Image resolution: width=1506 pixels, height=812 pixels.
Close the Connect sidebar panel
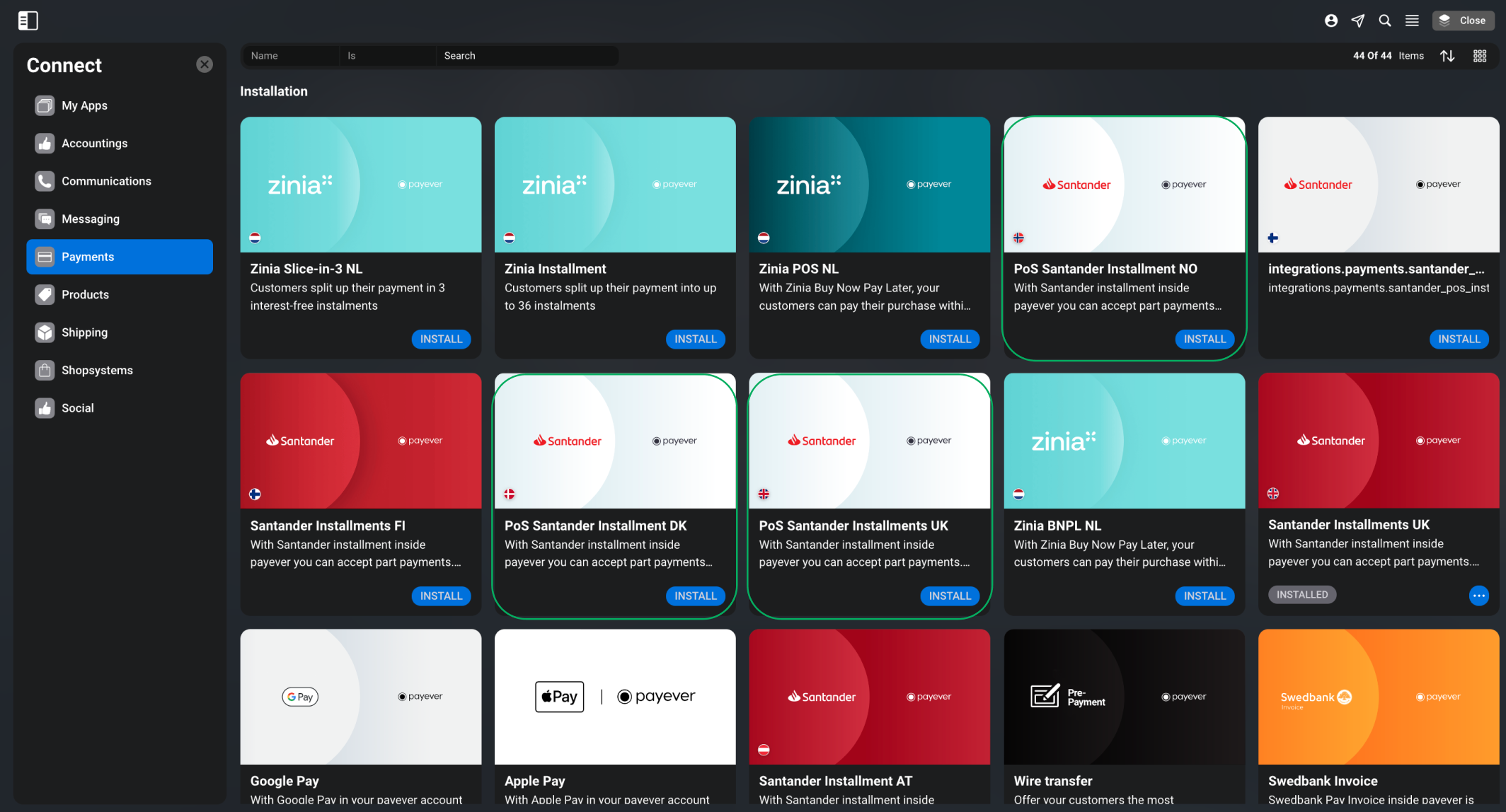(205, 64)
